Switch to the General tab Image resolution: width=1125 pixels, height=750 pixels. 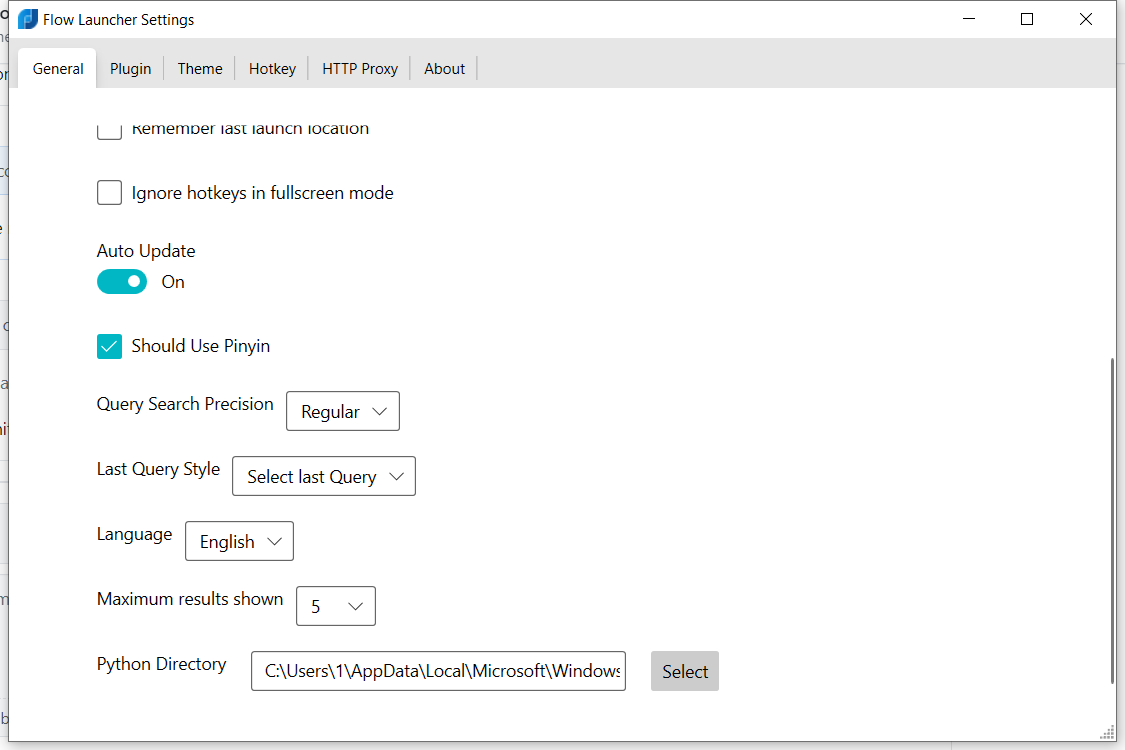pyautogui.click(x=58, y=69)
